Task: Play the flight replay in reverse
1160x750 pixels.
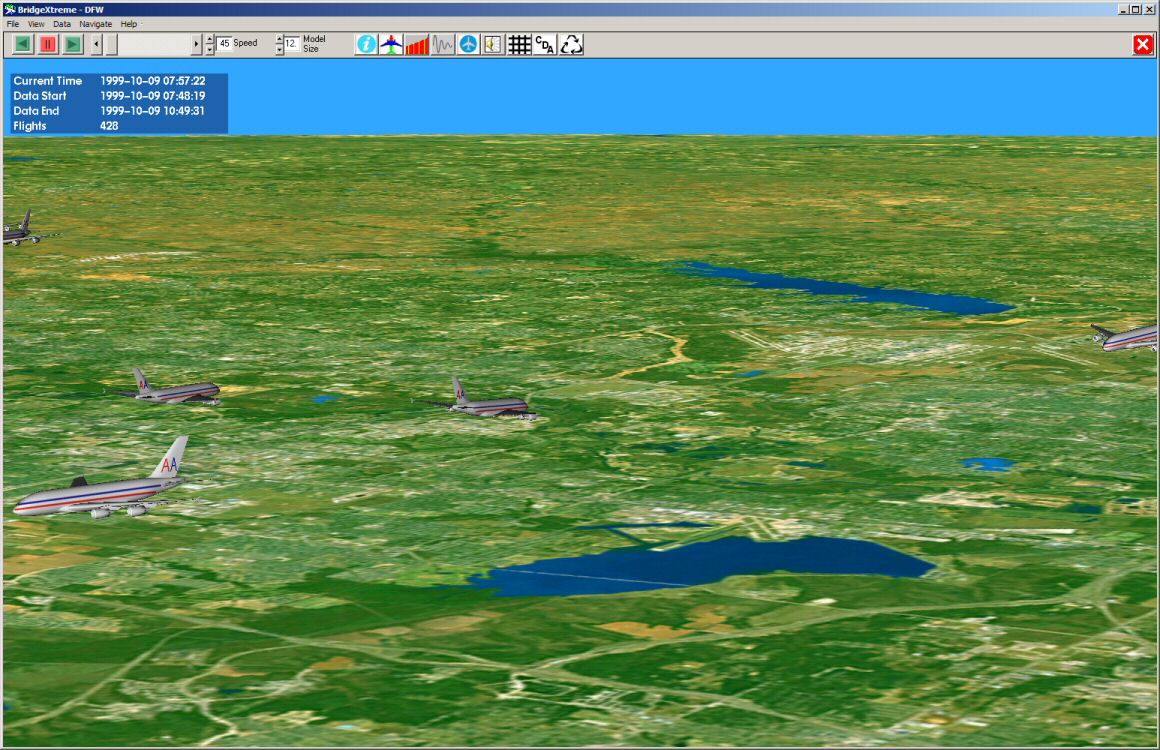Action: coord(23,44)
